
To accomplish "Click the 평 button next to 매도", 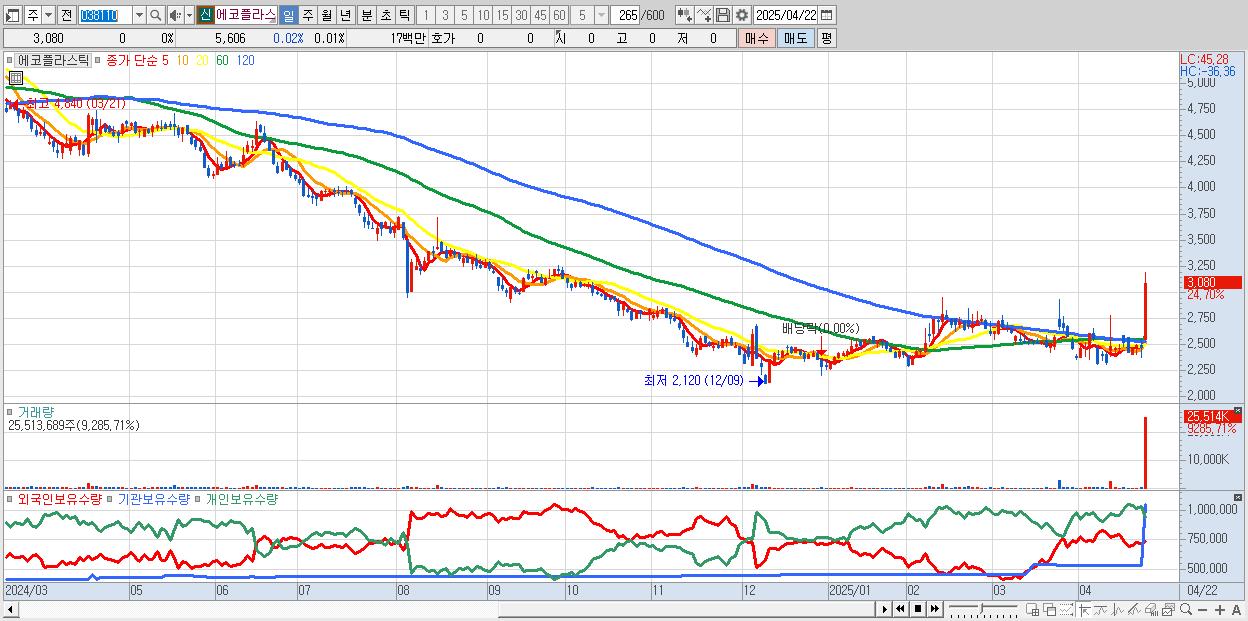I will click(x=826, y=38).
